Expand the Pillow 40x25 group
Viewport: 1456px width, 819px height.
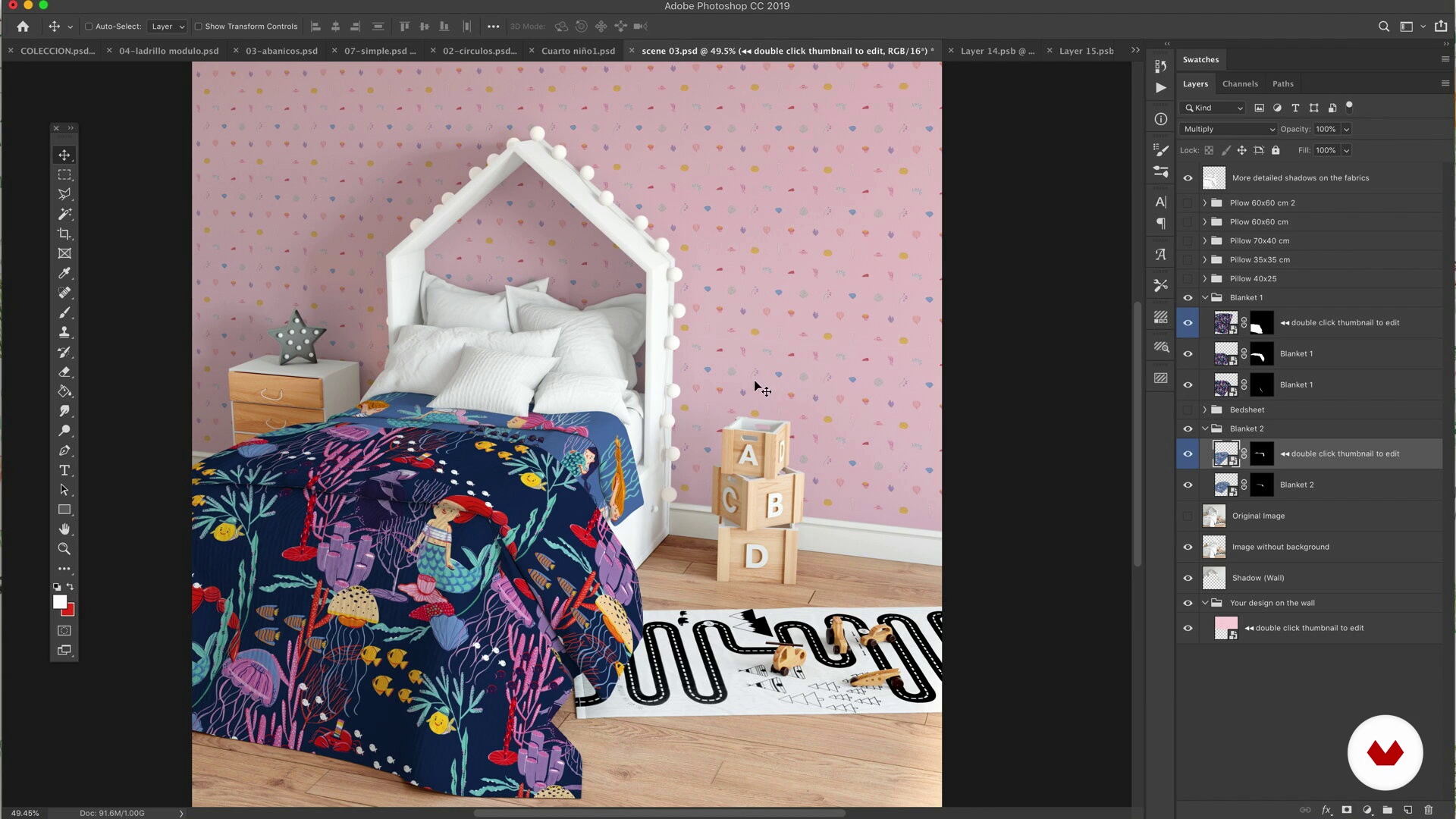pyautogui.click(x=1204, y=279)
